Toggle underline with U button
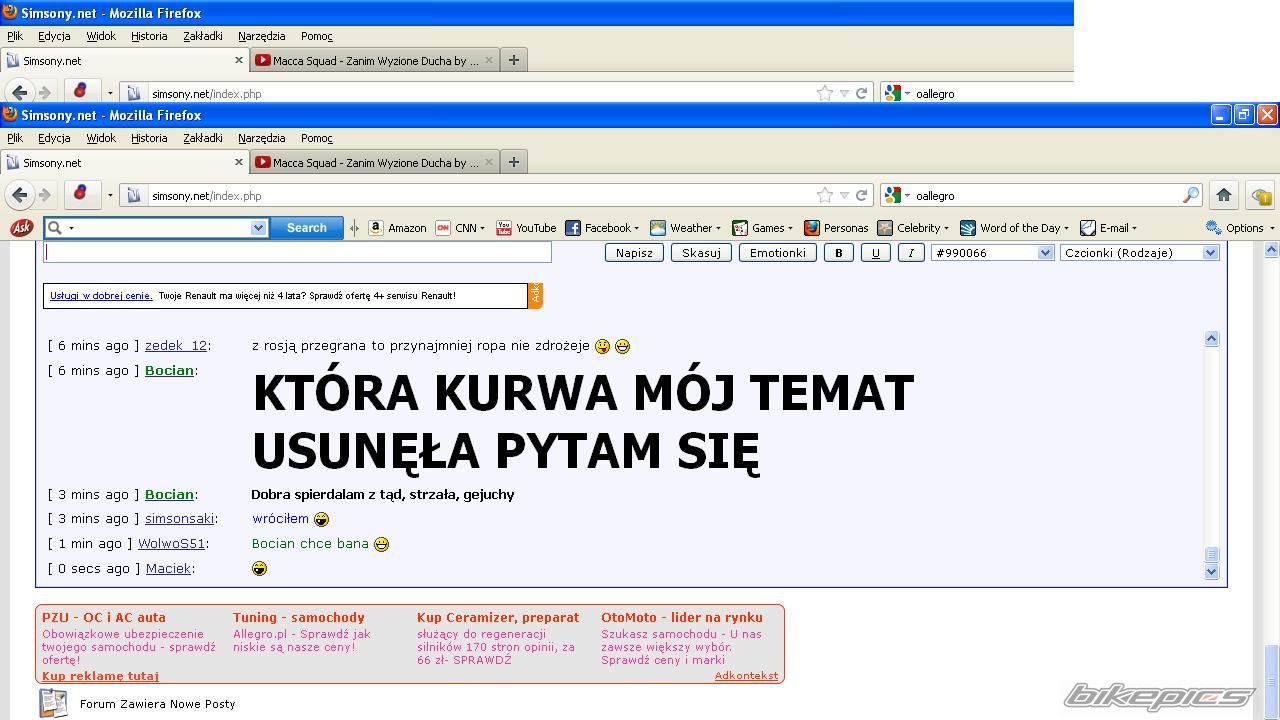 875,253
